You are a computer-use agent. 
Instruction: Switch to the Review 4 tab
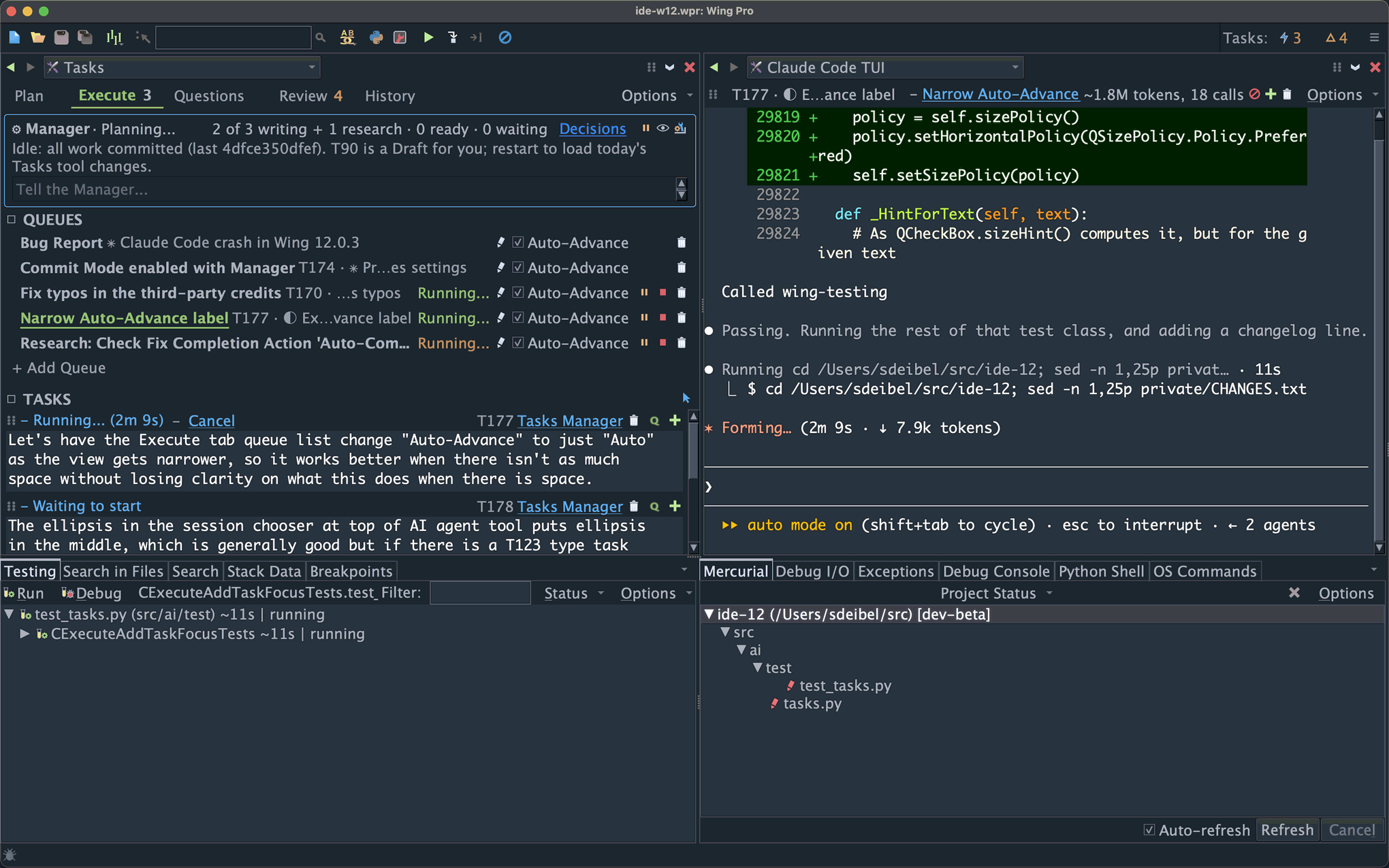tap(310, 96)
